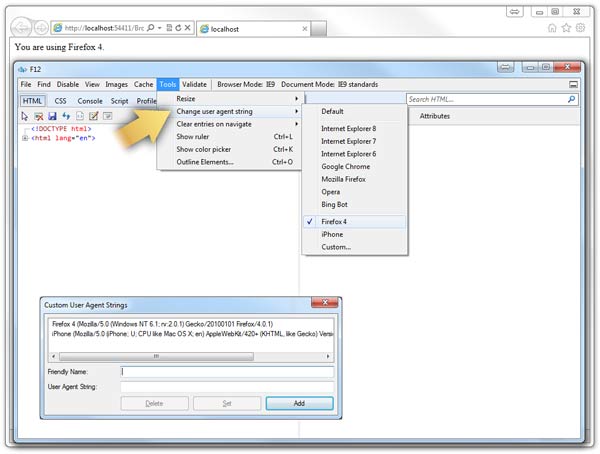The height and width of the screenshot is (454, 600).
Task: Open Clear entries on navigate submenu
Action: click(230, 124)
